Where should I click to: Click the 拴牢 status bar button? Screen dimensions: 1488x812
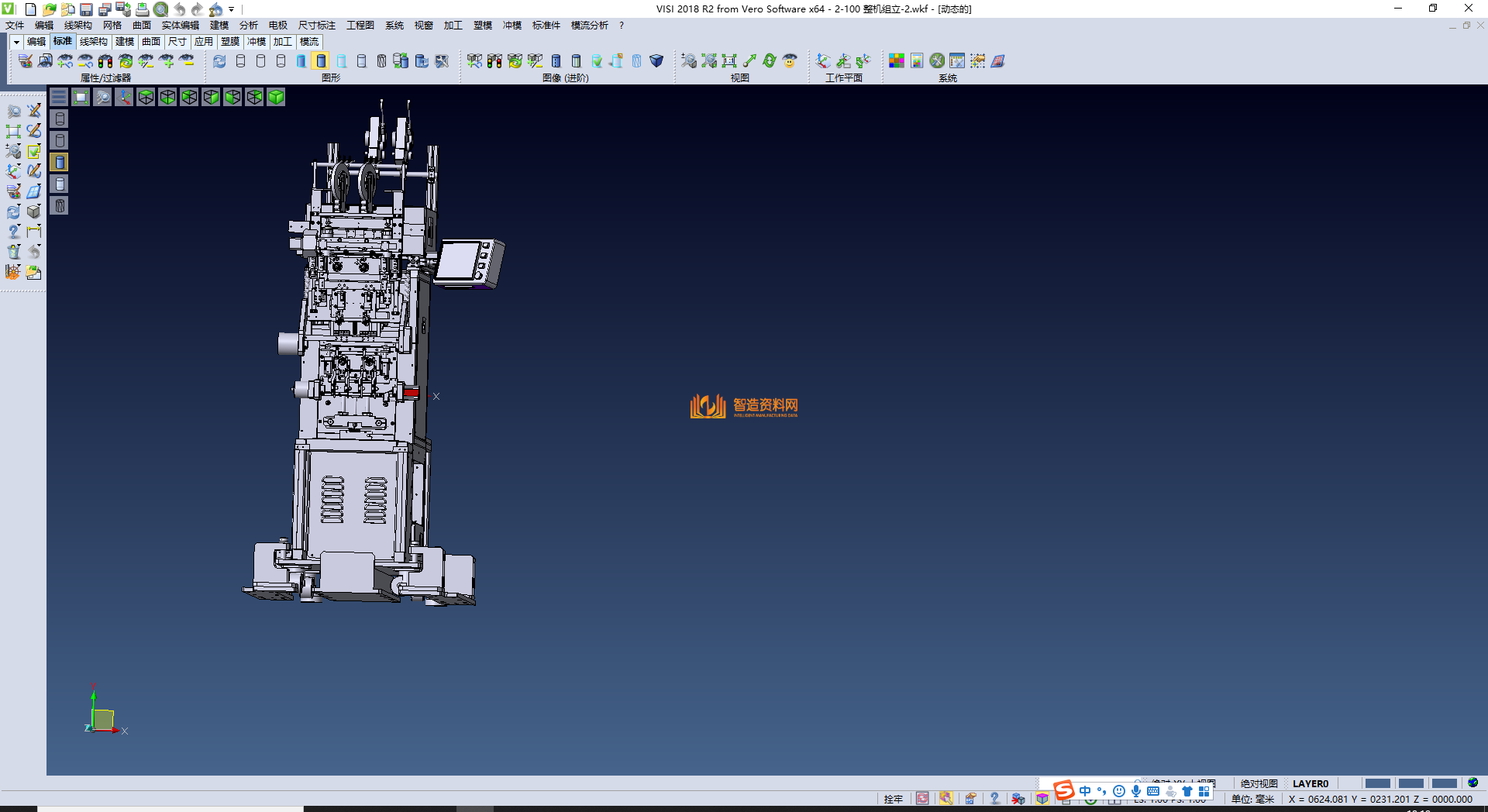pyautogui.click(x=893, y=799)
